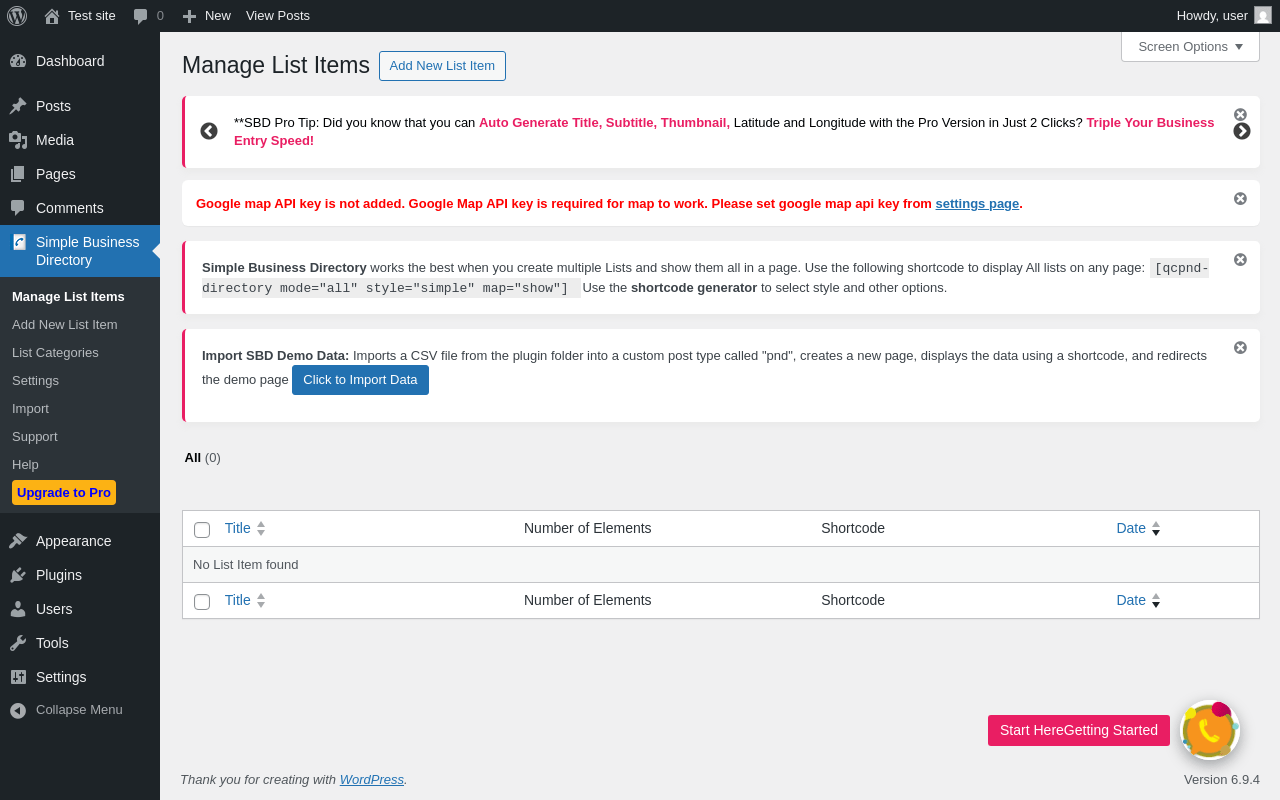Check the select-all checkbox in table header

click(x=202, y=530)
